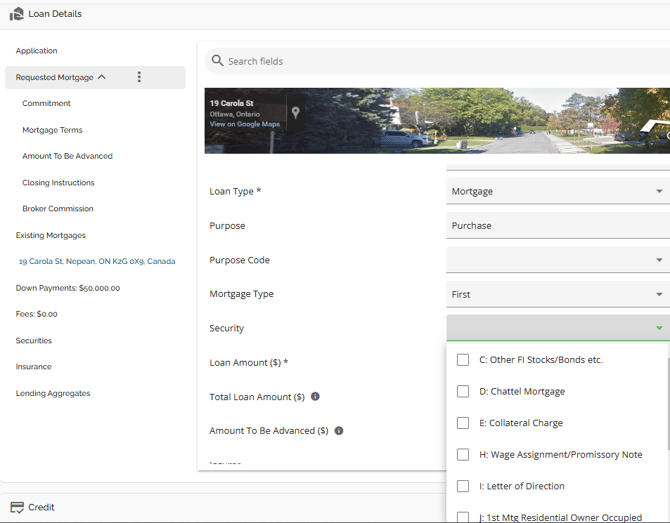Screen dimensions: 670x523
Task: Go to Mortgage Terms in sidebar
Action: point(52,130)
